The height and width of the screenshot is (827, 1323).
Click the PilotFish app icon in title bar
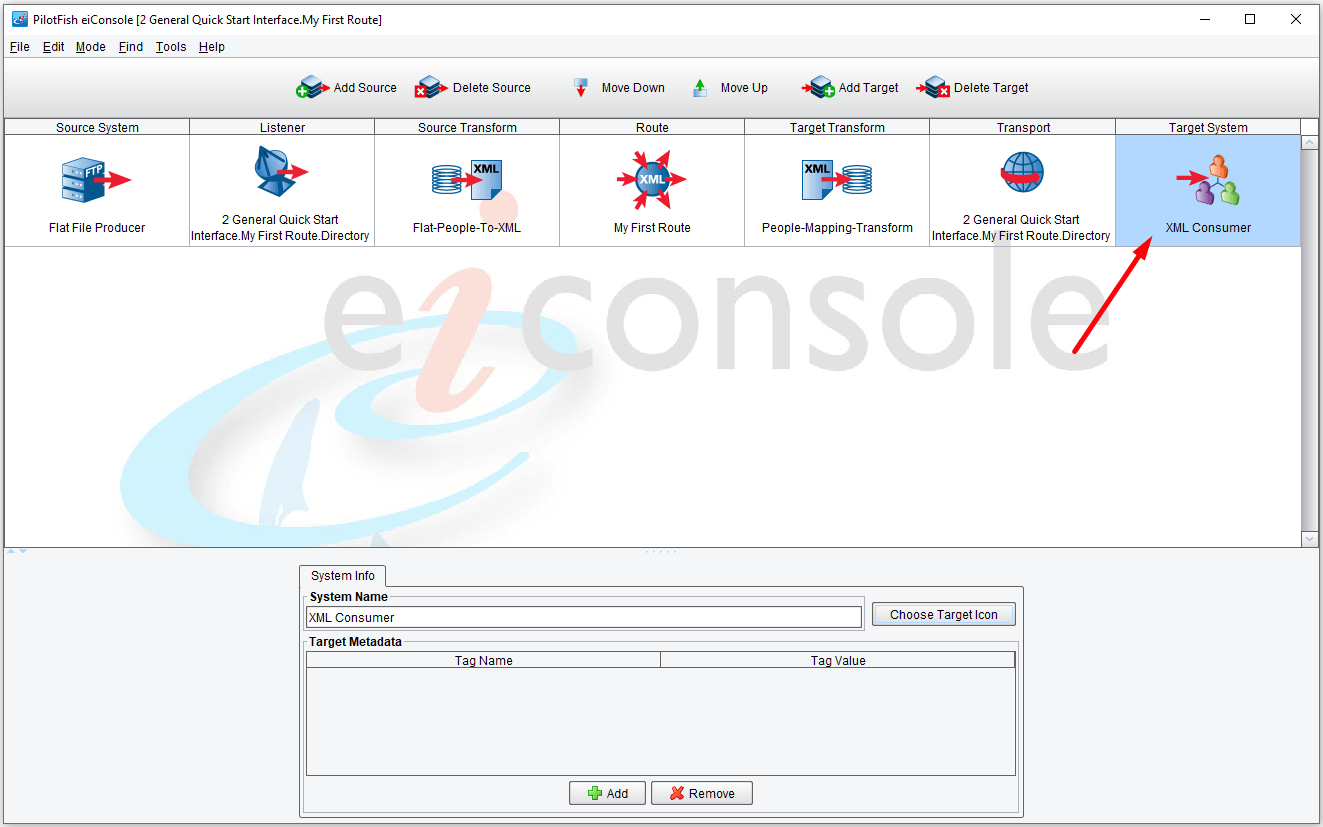[x=19, y=19]
